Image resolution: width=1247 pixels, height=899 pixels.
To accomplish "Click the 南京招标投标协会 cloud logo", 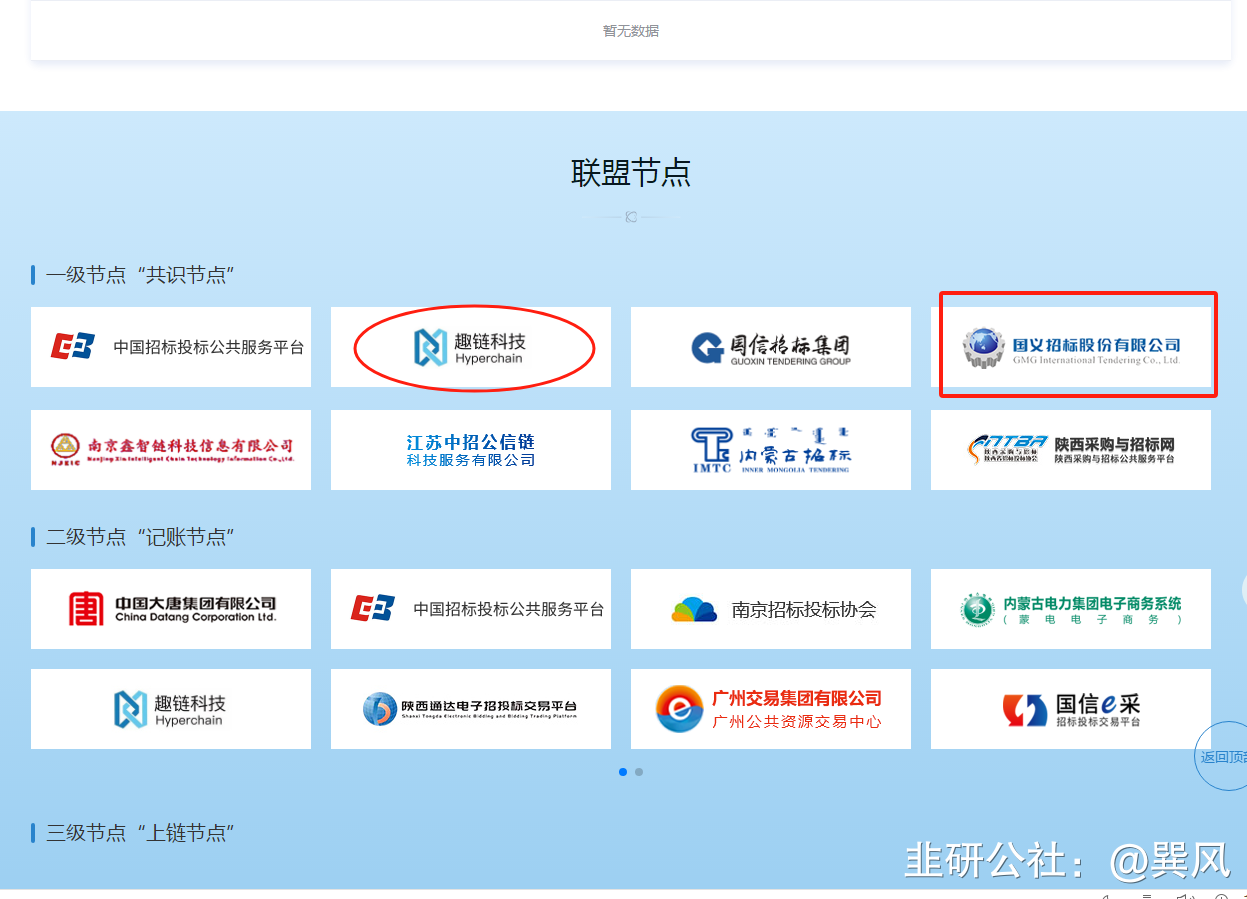I will pos(770,608).
